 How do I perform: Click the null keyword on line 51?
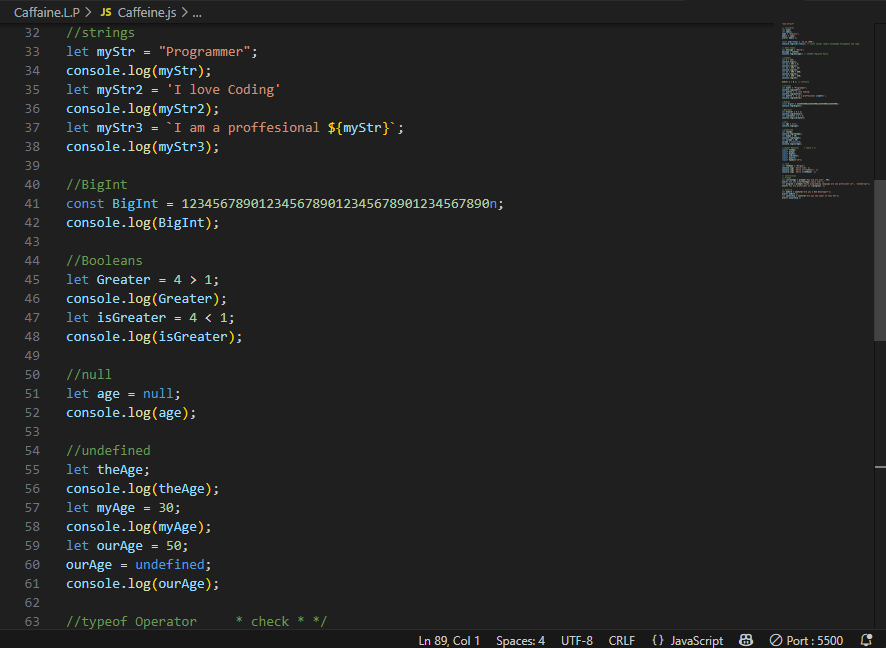pos(158,394)
